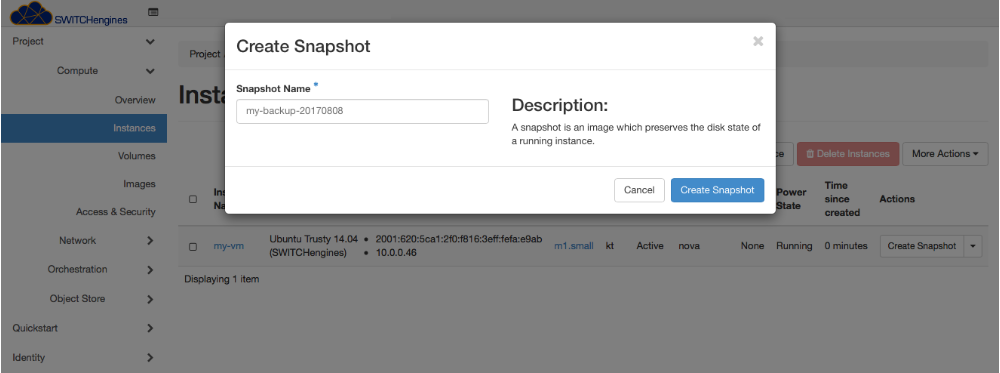The width and height of the screenshot is (1000, 373).
Task: Open the my-vm instance link
Action: (x=228, y=246)
